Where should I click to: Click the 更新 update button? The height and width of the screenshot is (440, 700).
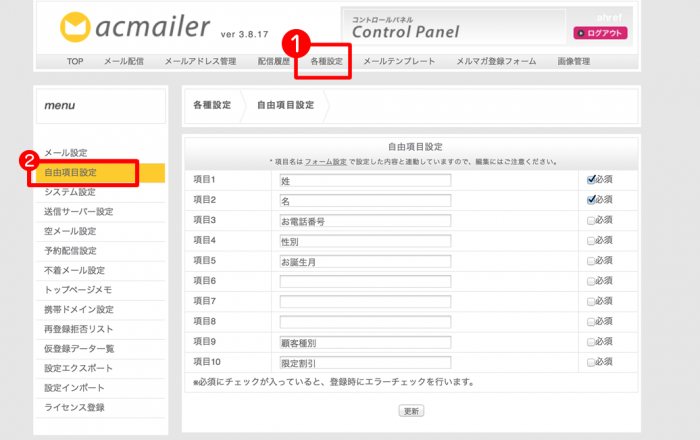411,411
